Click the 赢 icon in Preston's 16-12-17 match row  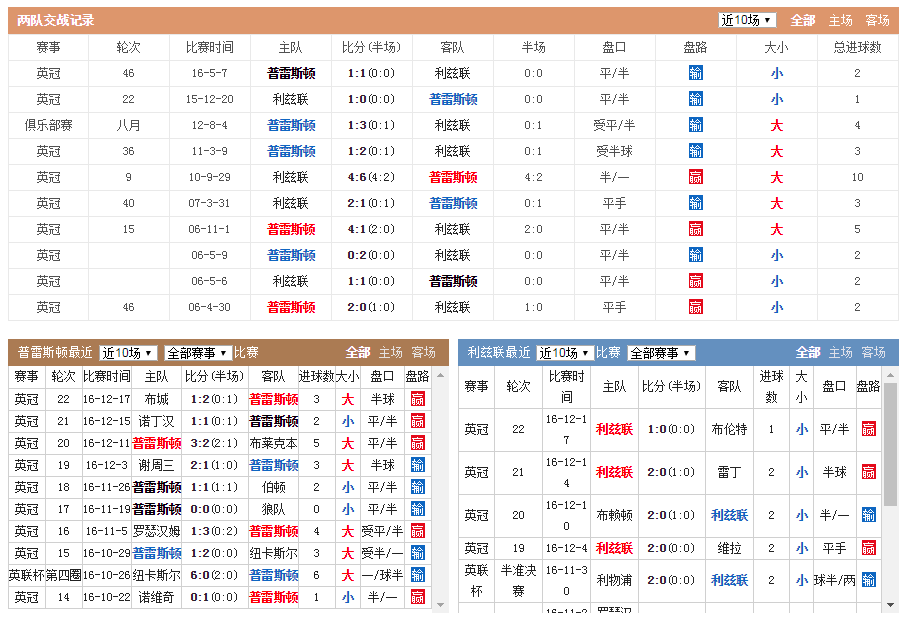[x=417, y=399]
